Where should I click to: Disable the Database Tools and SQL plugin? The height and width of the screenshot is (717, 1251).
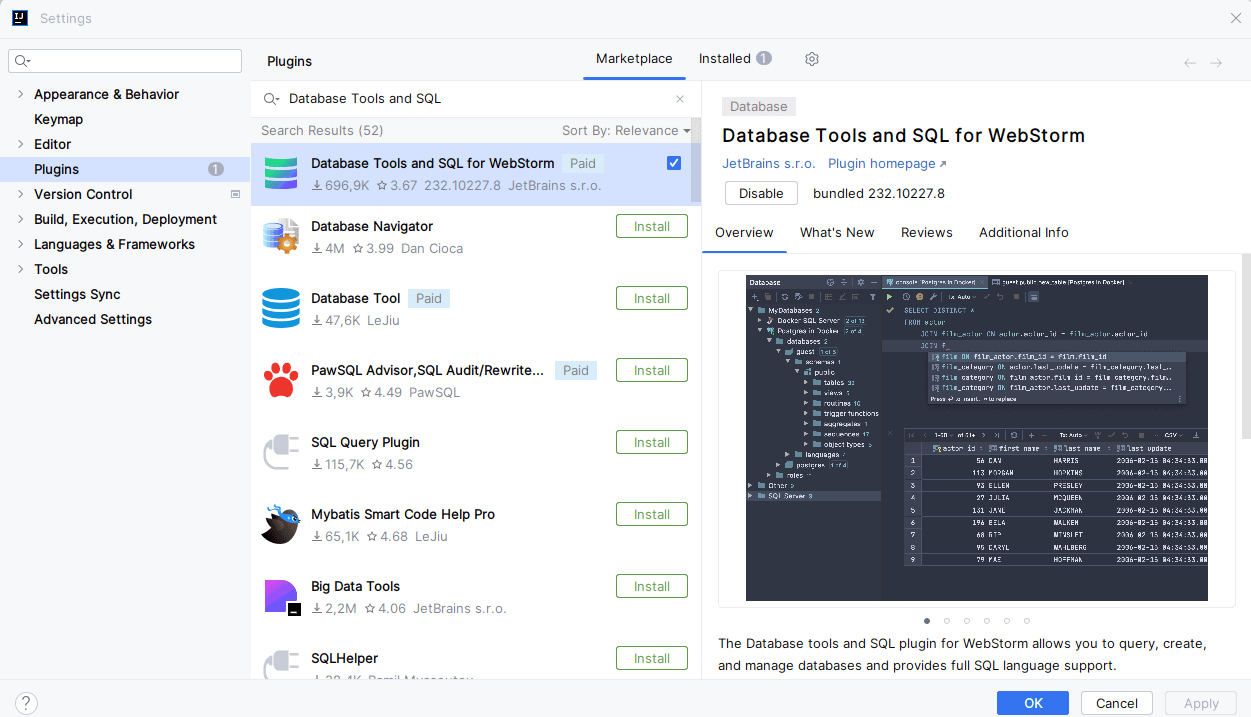pos(761,194)
